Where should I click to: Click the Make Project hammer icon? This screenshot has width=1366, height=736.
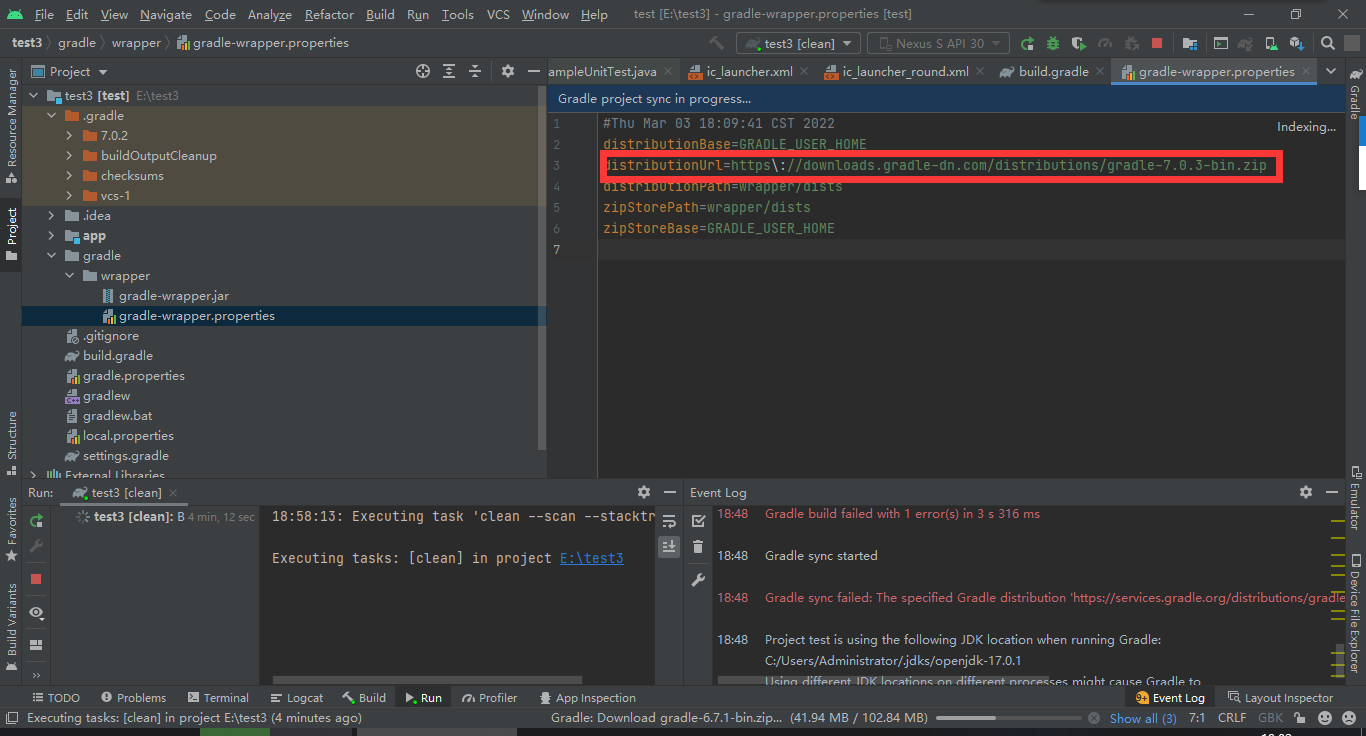pos(716,43)
